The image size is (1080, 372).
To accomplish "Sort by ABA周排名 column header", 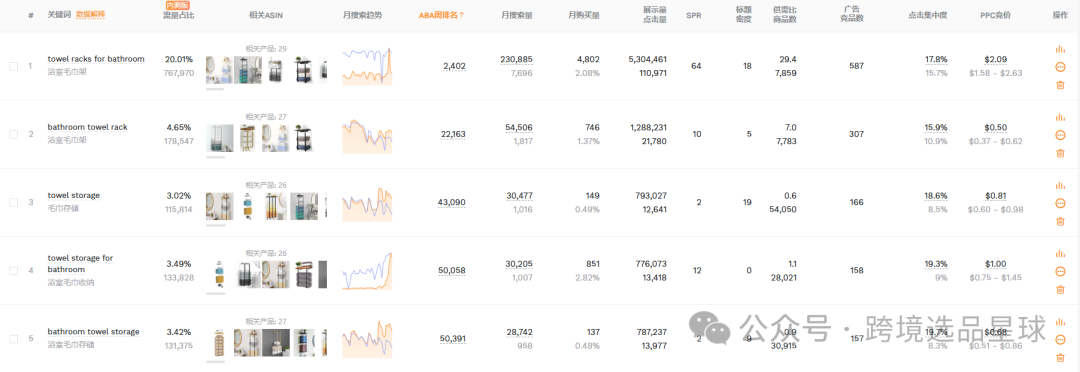I will 442,14.
